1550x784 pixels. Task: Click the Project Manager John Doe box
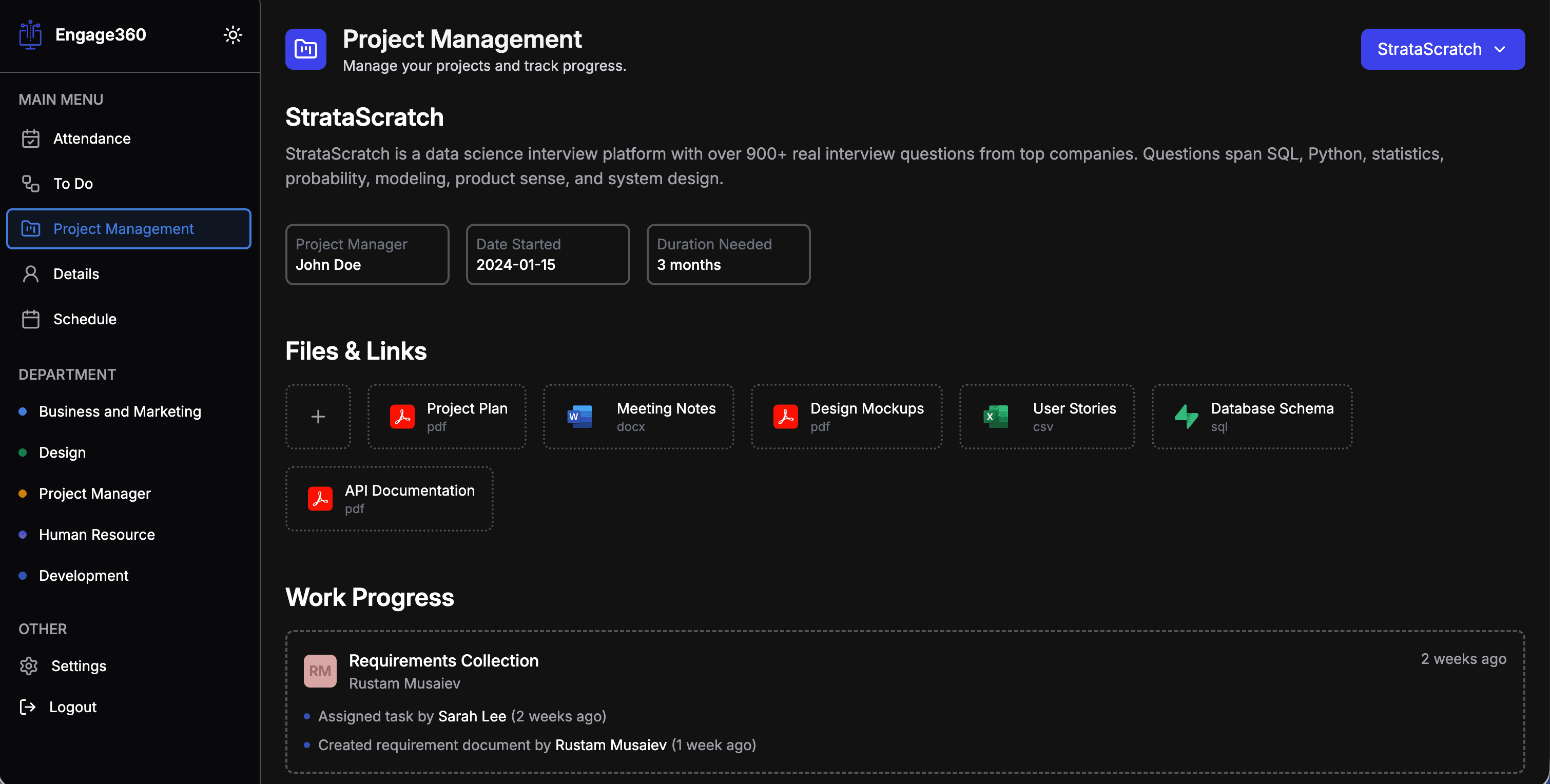click(367, 254)
